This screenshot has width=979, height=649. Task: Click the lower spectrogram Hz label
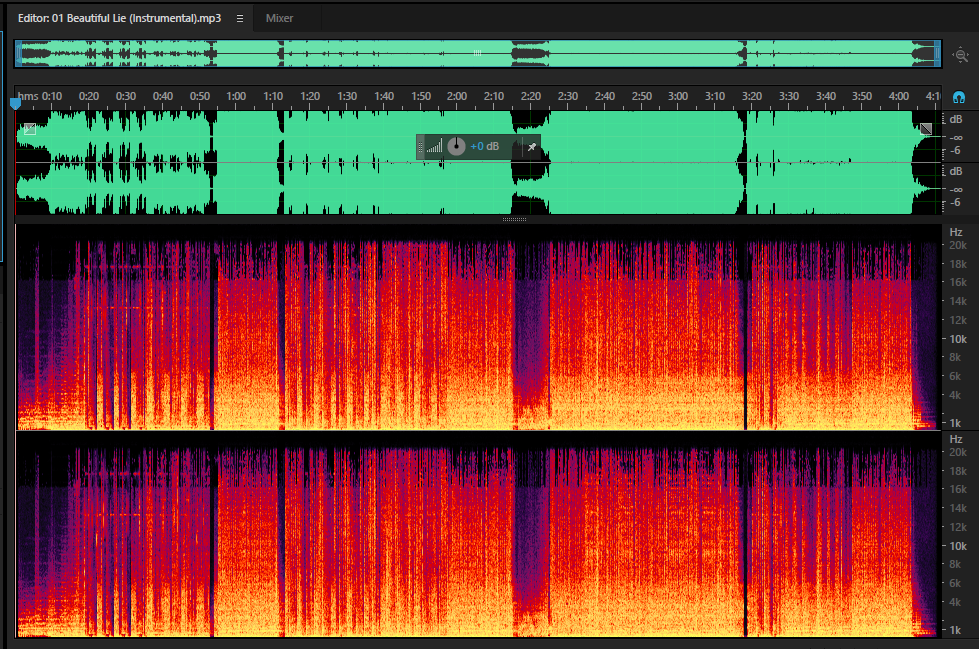click(x=956, y=439)
